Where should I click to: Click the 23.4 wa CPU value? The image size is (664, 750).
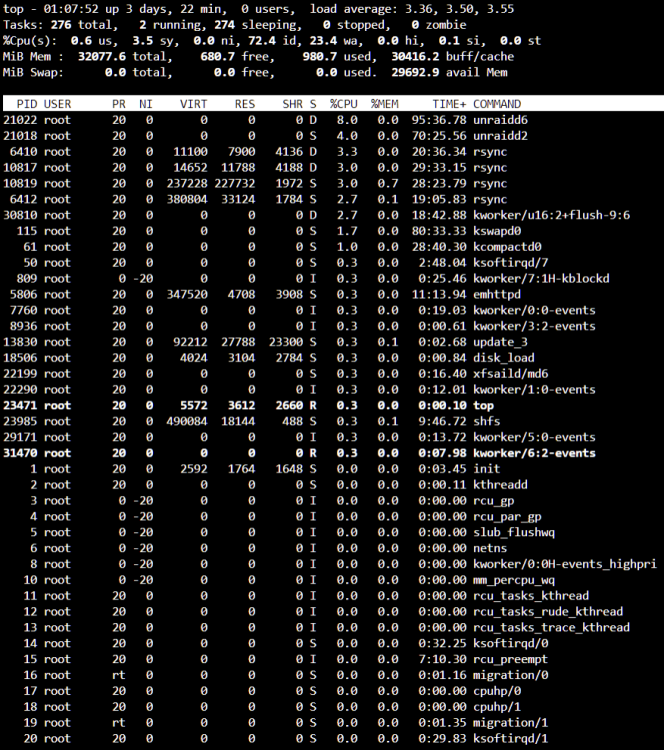tap(323, 41)
